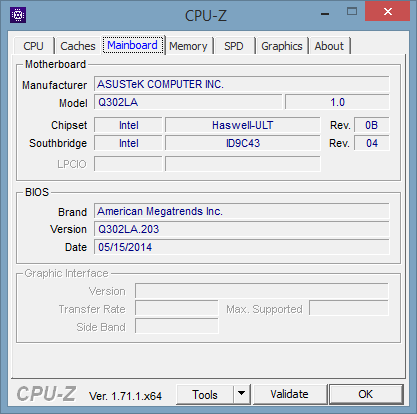Click the Haswell-ULT chipset field
Screen dimensions: 417x414
pos(243,125)
